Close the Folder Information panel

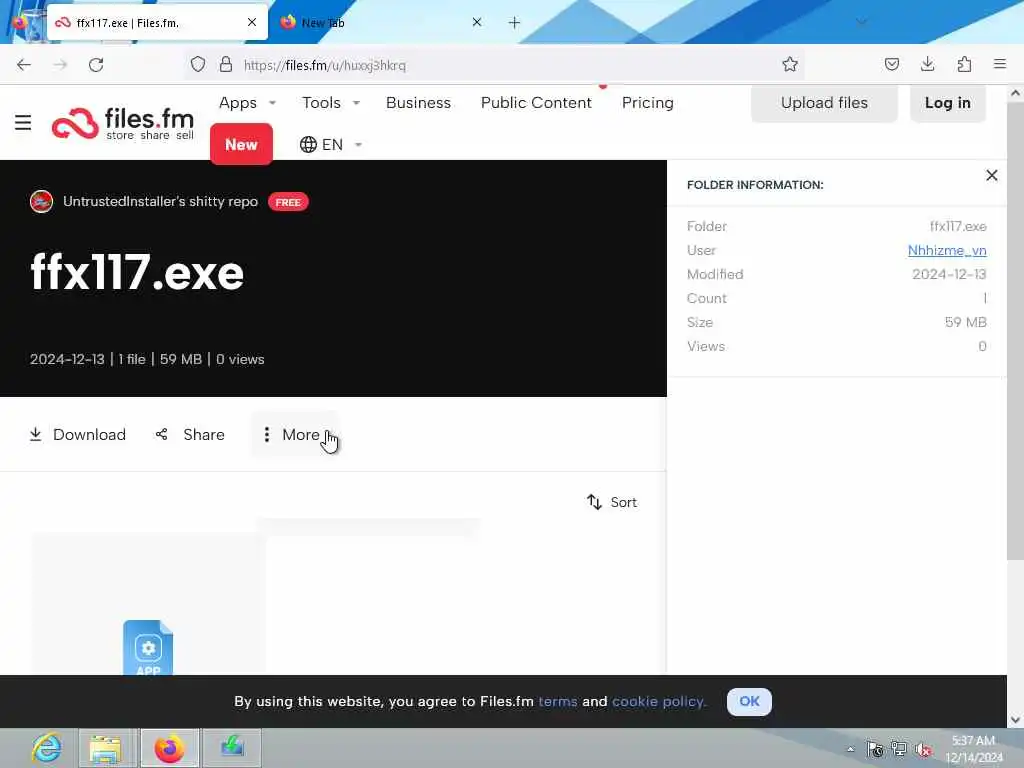tap(991, 175)
